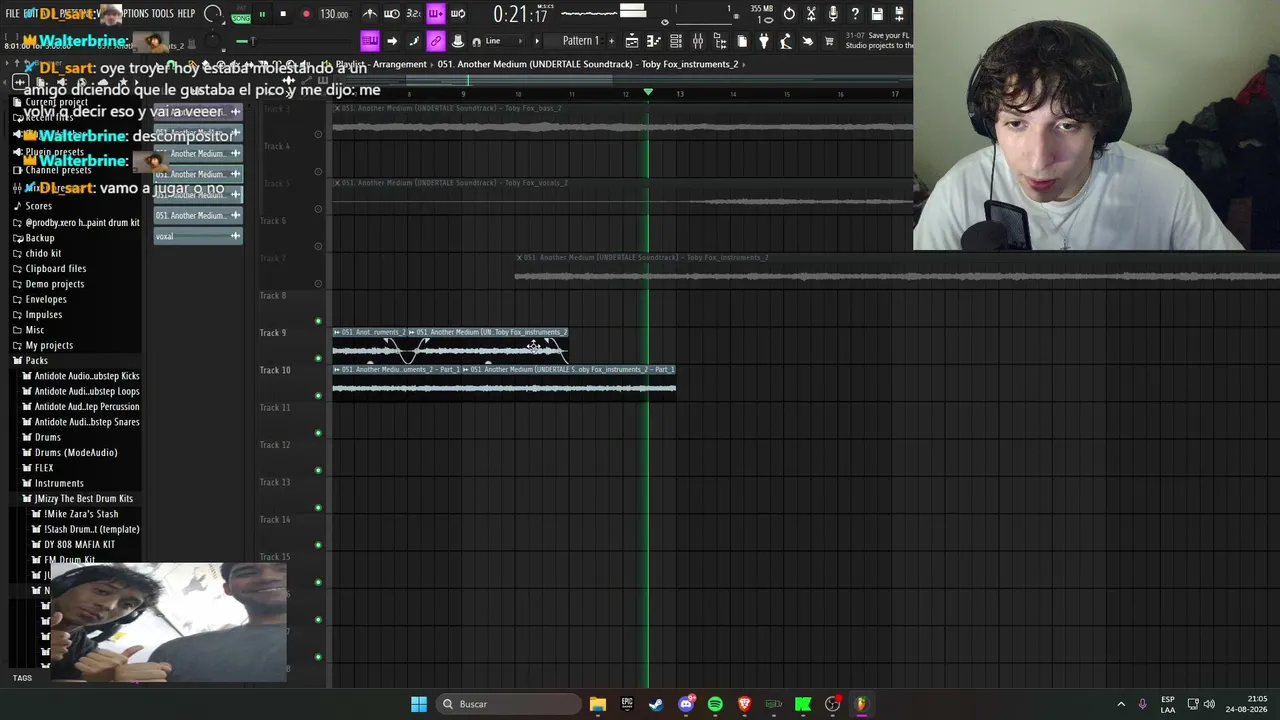Click the red record button
Image resolution: width=1280 pixels, height=720 pixels.
pyautogui.click(x=306, y=14)
